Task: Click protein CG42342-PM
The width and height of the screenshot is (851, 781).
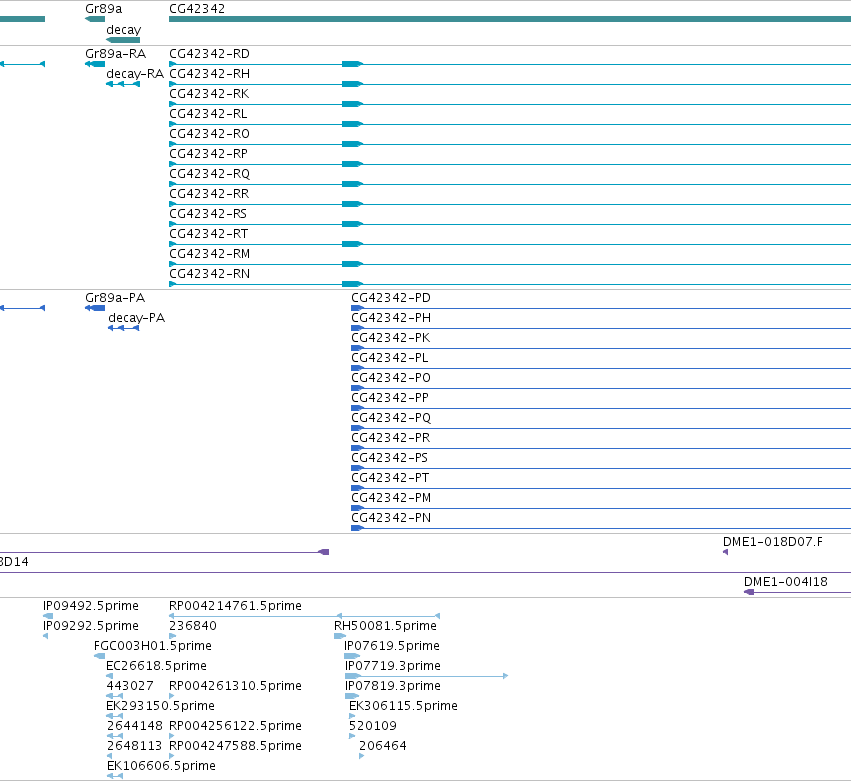Action: click(391, 498)
